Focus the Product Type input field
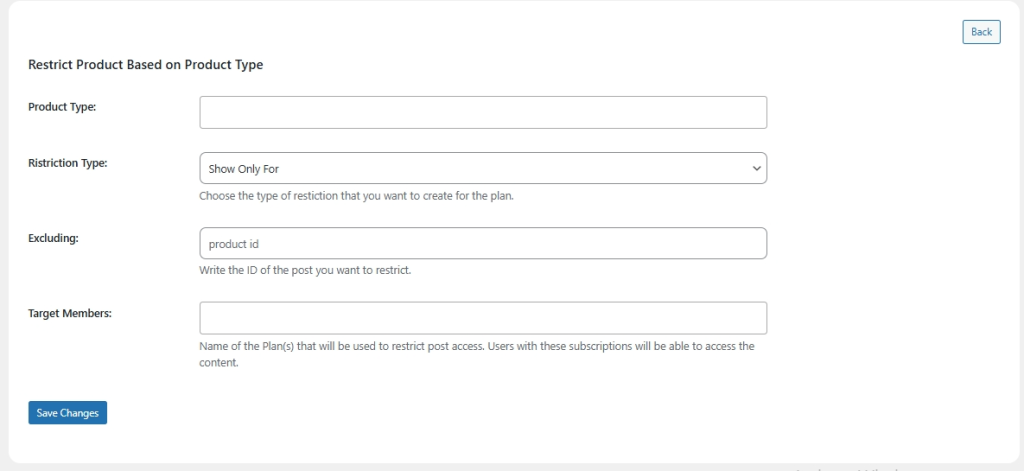1024x471 pixels. tap(483, 112)
